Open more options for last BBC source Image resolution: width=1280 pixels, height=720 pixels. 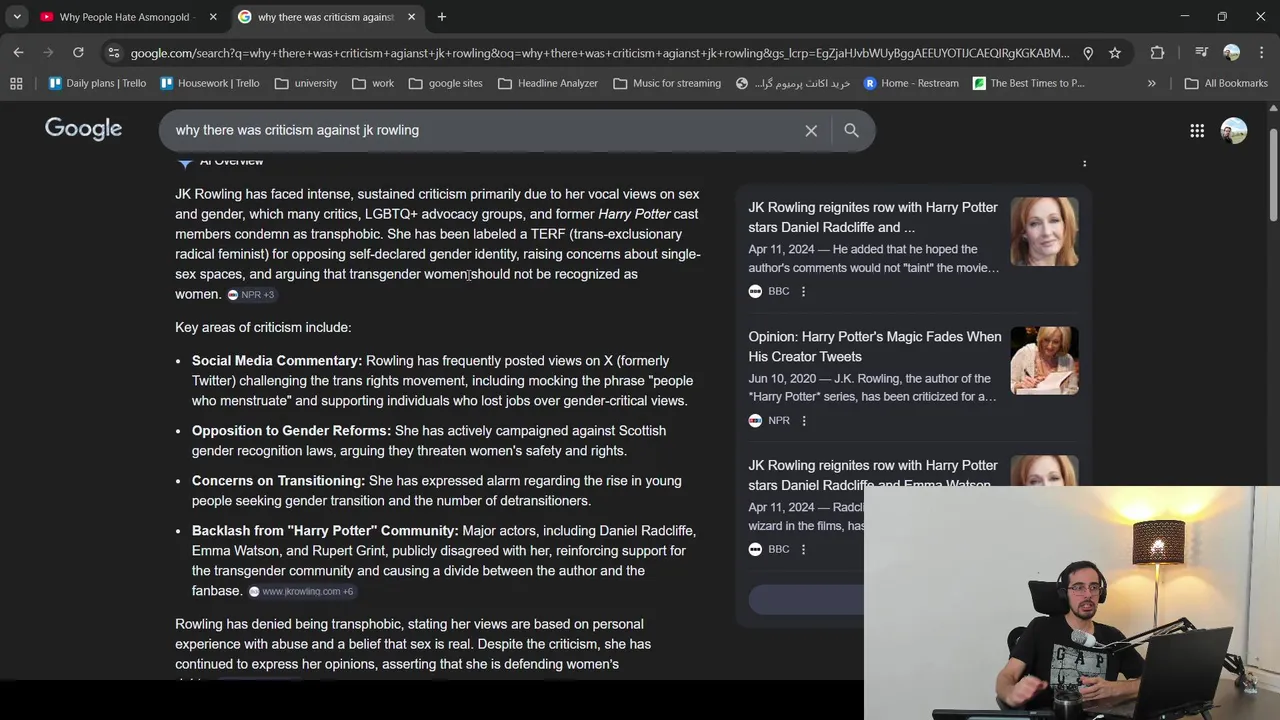click(803, 549)
